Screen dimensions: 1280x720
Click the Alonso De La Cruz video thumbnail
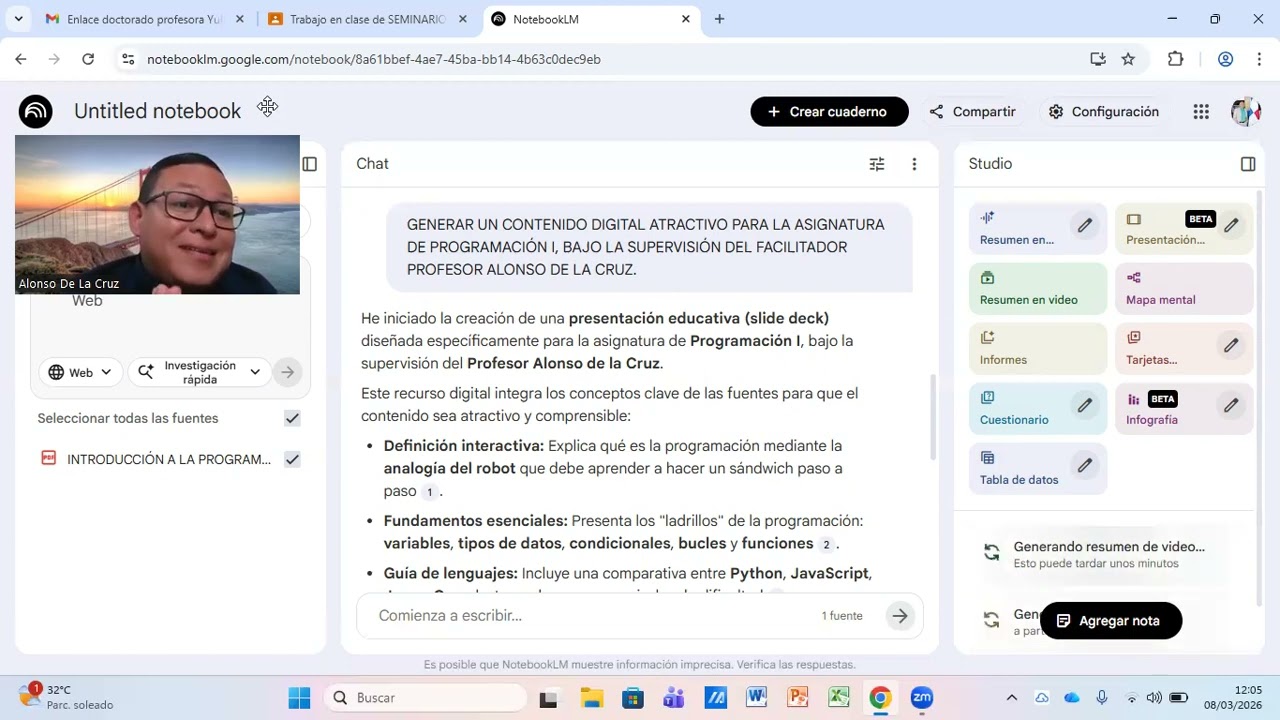pyautogui.click(x=157, y=215)
